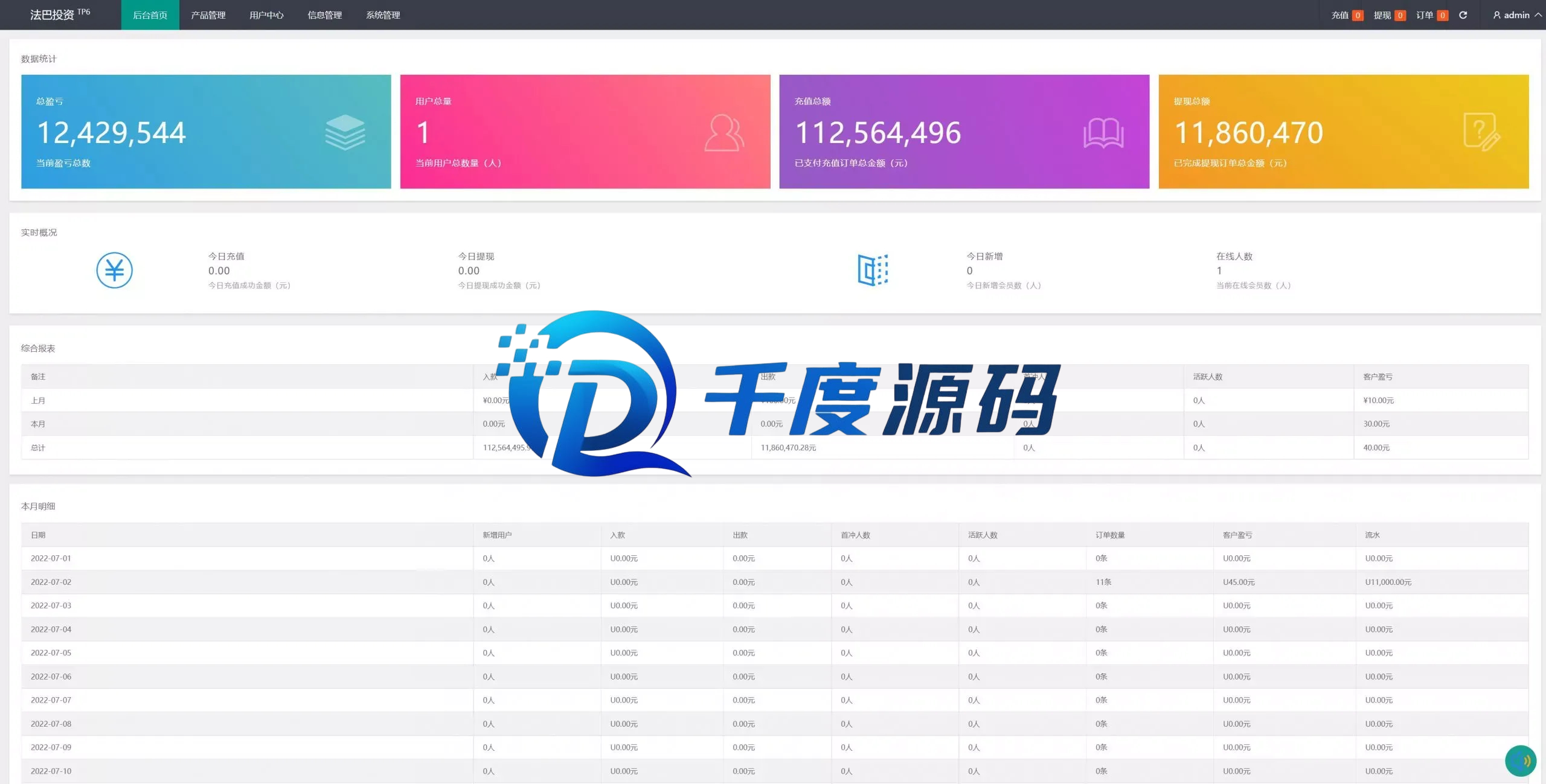The width and height of the screenshot is (1546, 784).
Task: Click the 总盈亏 value 12,429,544
Action: pos(111,133)
